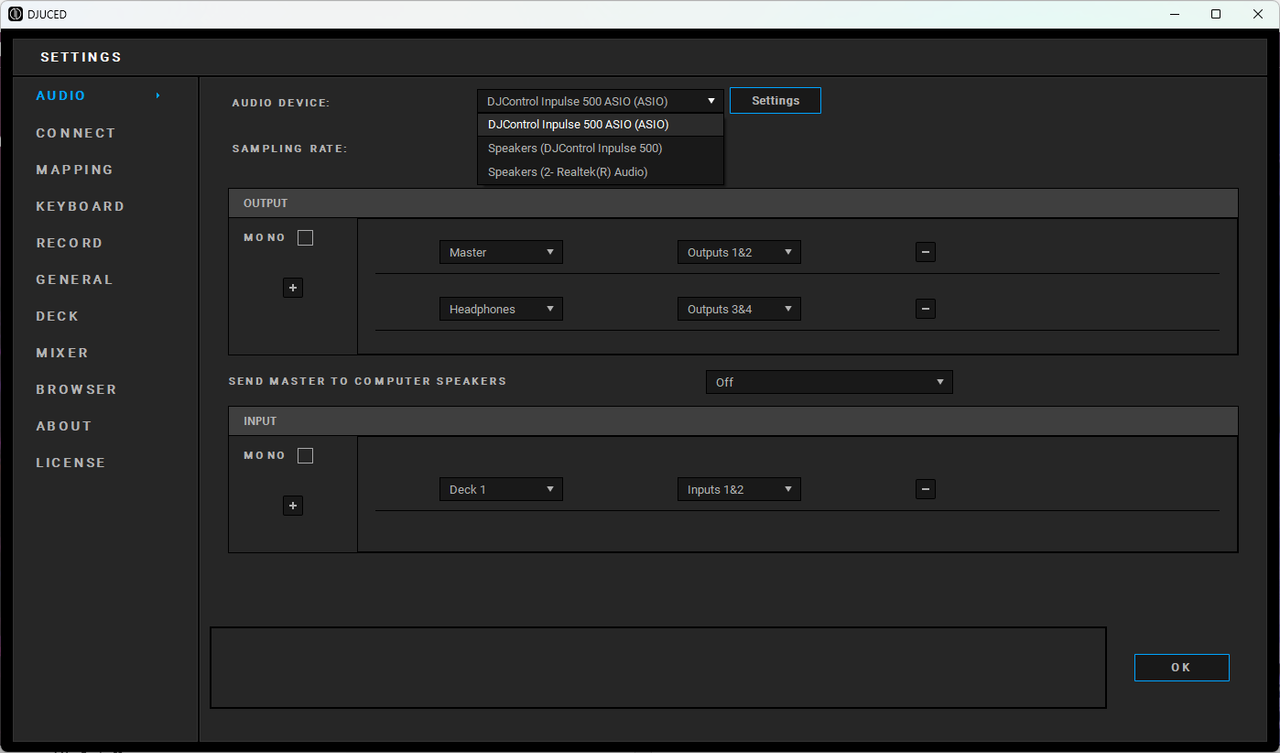The image size is (1280, 753).
Task: Open the MAPPING settings section
Action: tap(75, 170)
